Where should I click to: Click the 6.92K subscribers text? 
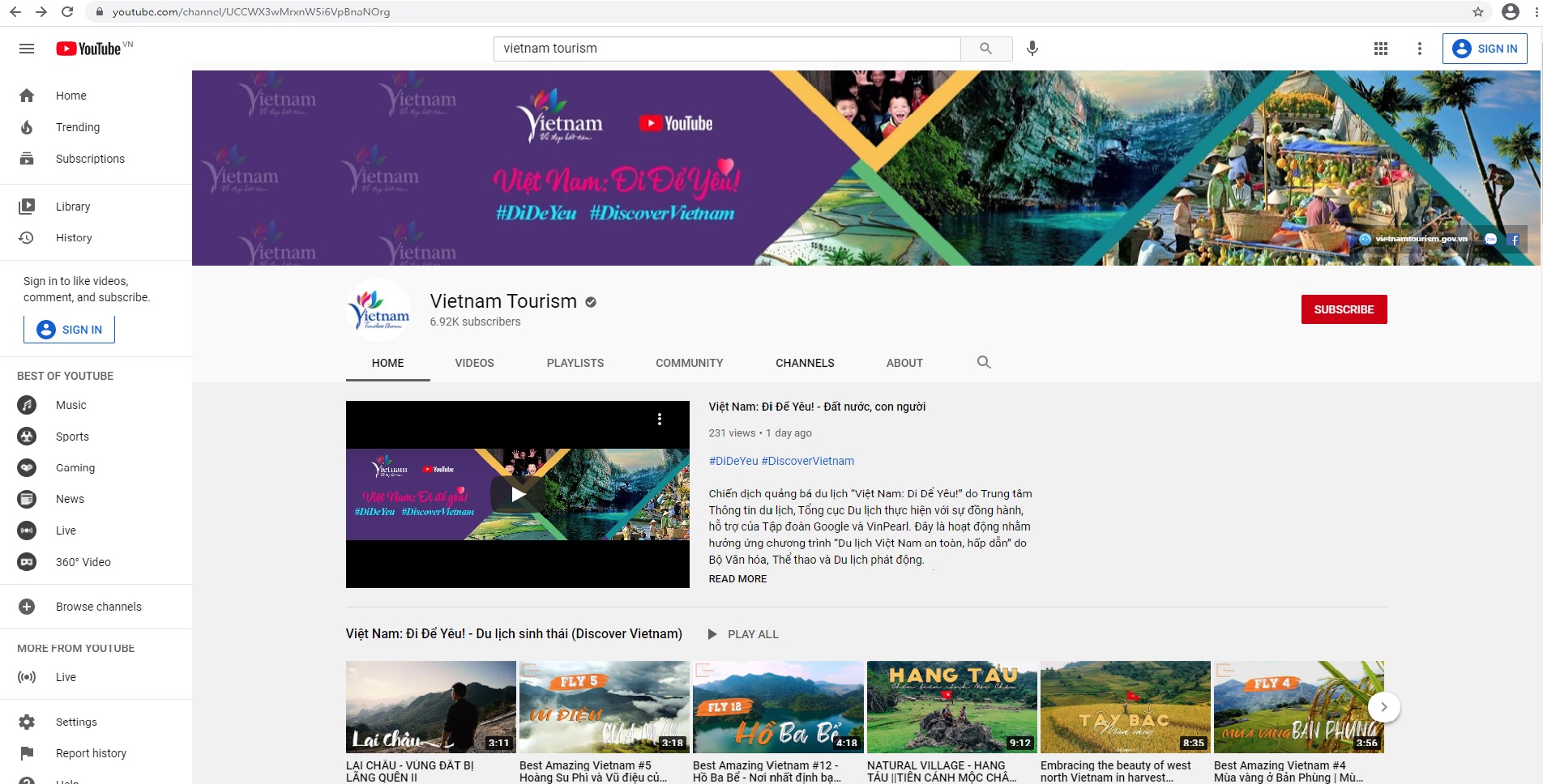point(475,322)
